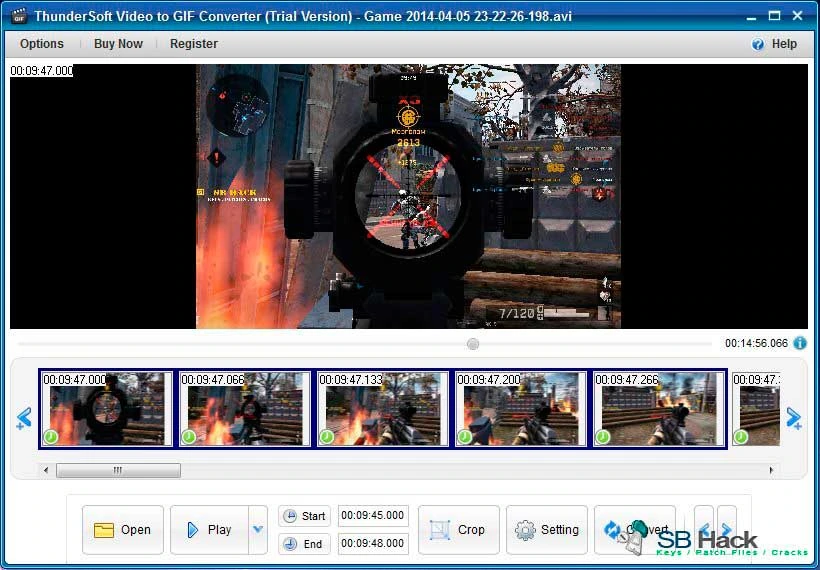Image resolution: width=820 pixels, height=570 pixels.
Task: Click the End time field 00:09:48.000
Action: click(x=373, y=543)
